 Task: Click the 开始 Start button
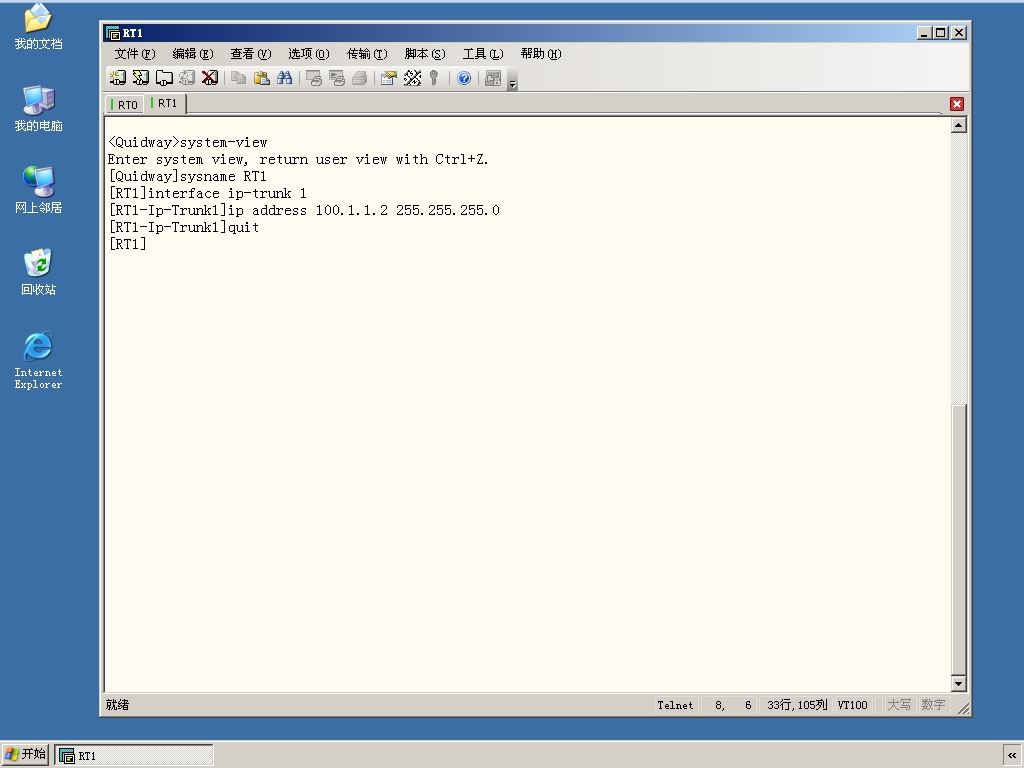coord(25,754)
